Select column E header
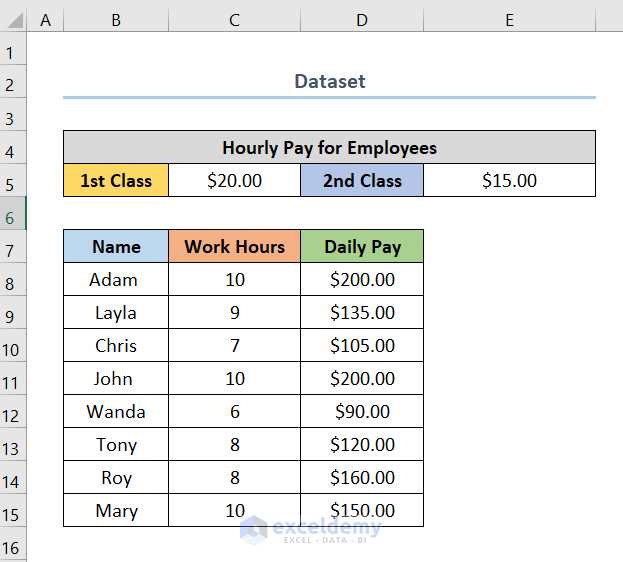Viewport: 623px width, 562px height. pos(510,19)
